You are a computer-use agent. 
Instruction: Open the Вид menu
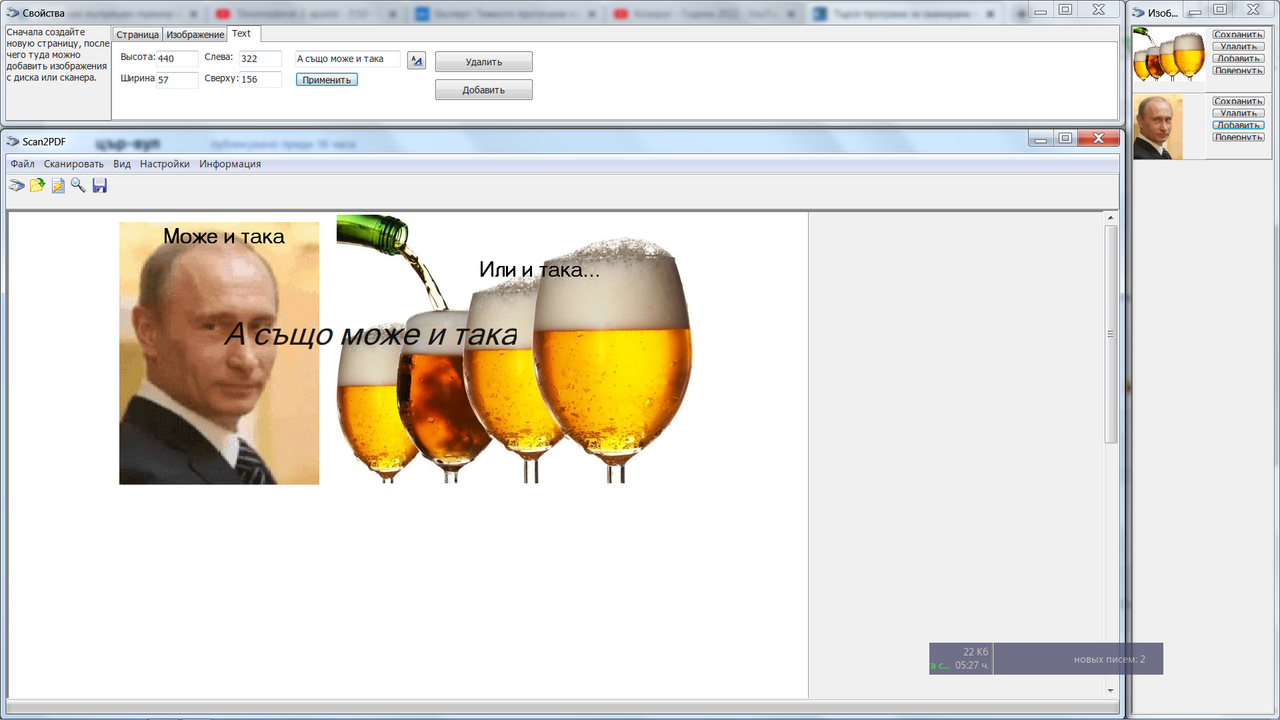click(x=122, y=164)
